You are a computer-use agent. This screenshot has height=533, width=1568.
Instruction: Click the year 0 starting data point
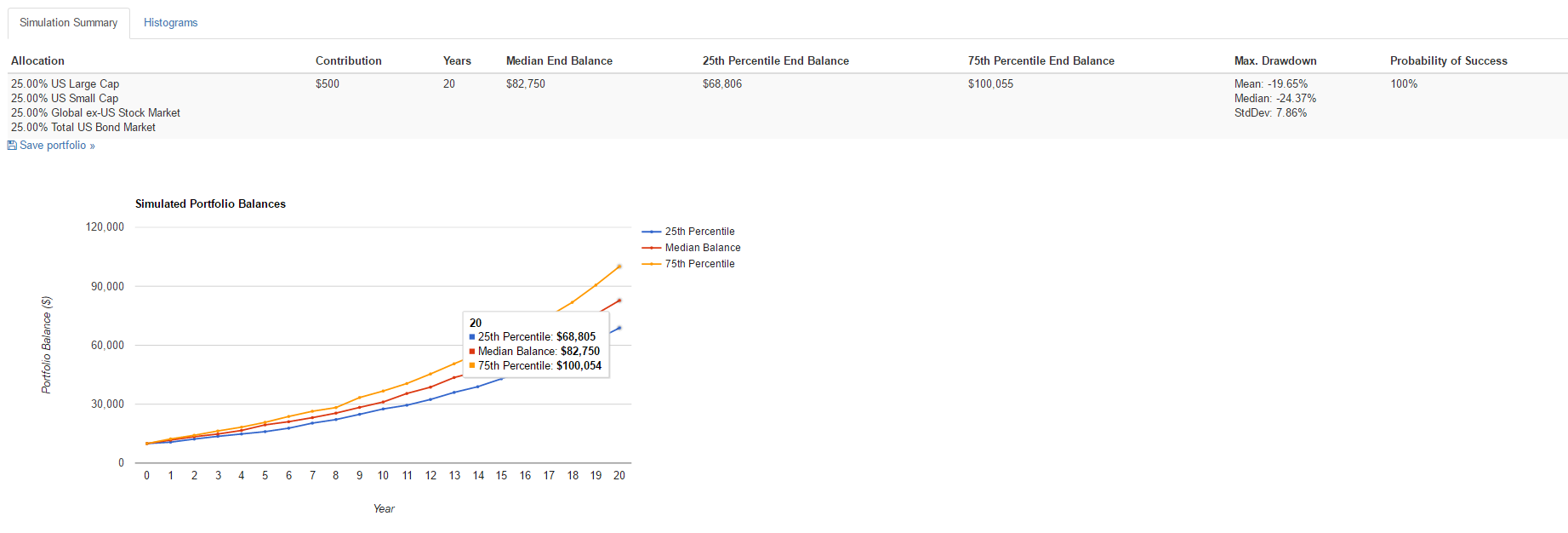147,444
